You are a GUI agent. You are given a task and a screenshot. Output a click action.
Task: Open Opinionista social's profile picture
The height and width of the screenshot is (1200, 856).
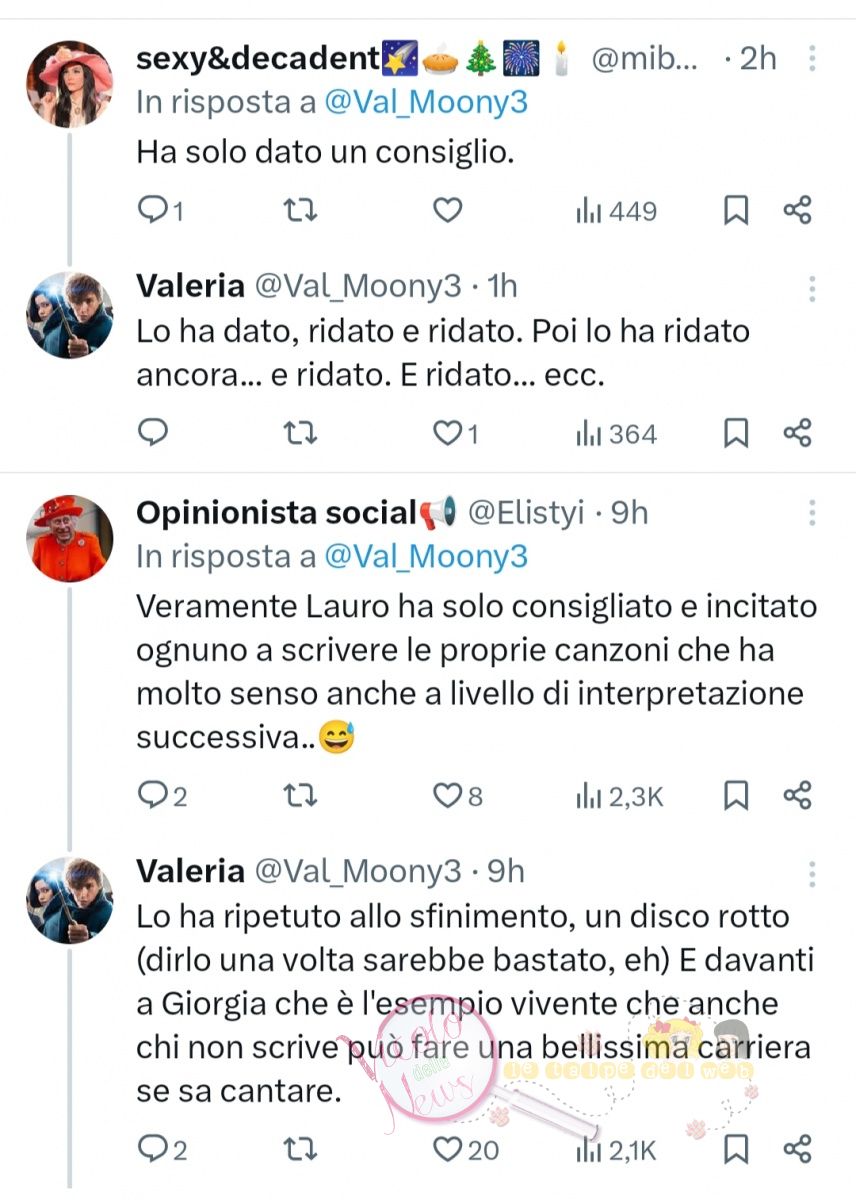(x=69, y=538)
